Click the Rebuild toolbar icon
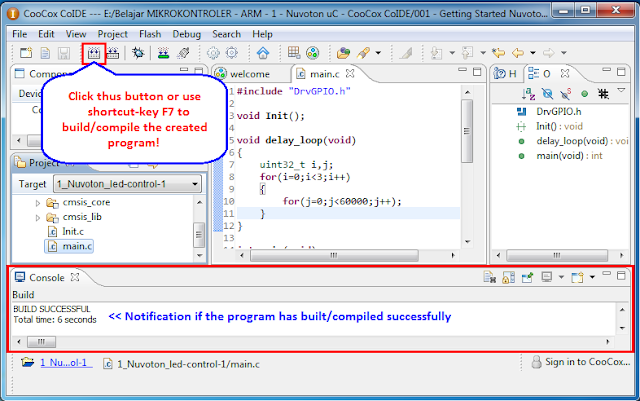 click(113, 53)
